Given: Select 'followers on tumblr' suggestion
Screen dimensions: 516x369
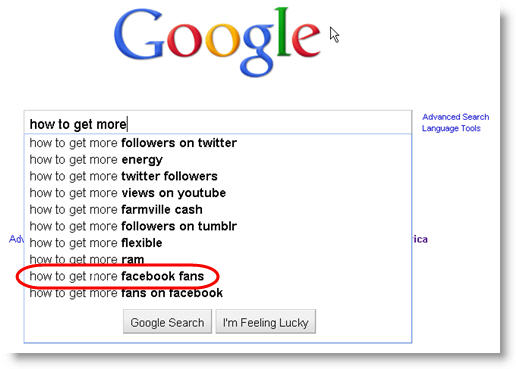Looking at the screenshot, I should coord(218,226).
